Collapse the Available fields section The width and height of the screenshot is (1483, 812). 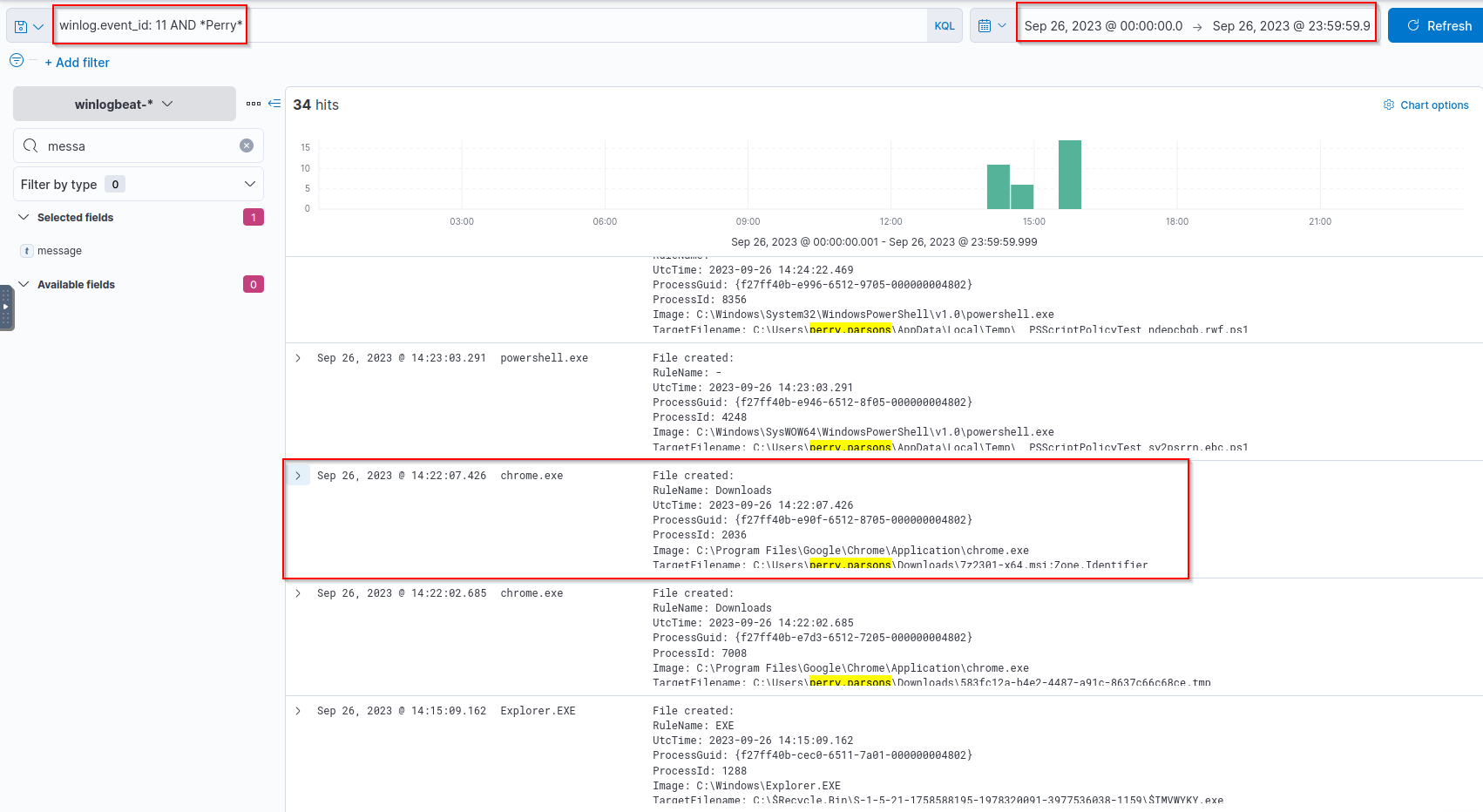tap(24, 284)
